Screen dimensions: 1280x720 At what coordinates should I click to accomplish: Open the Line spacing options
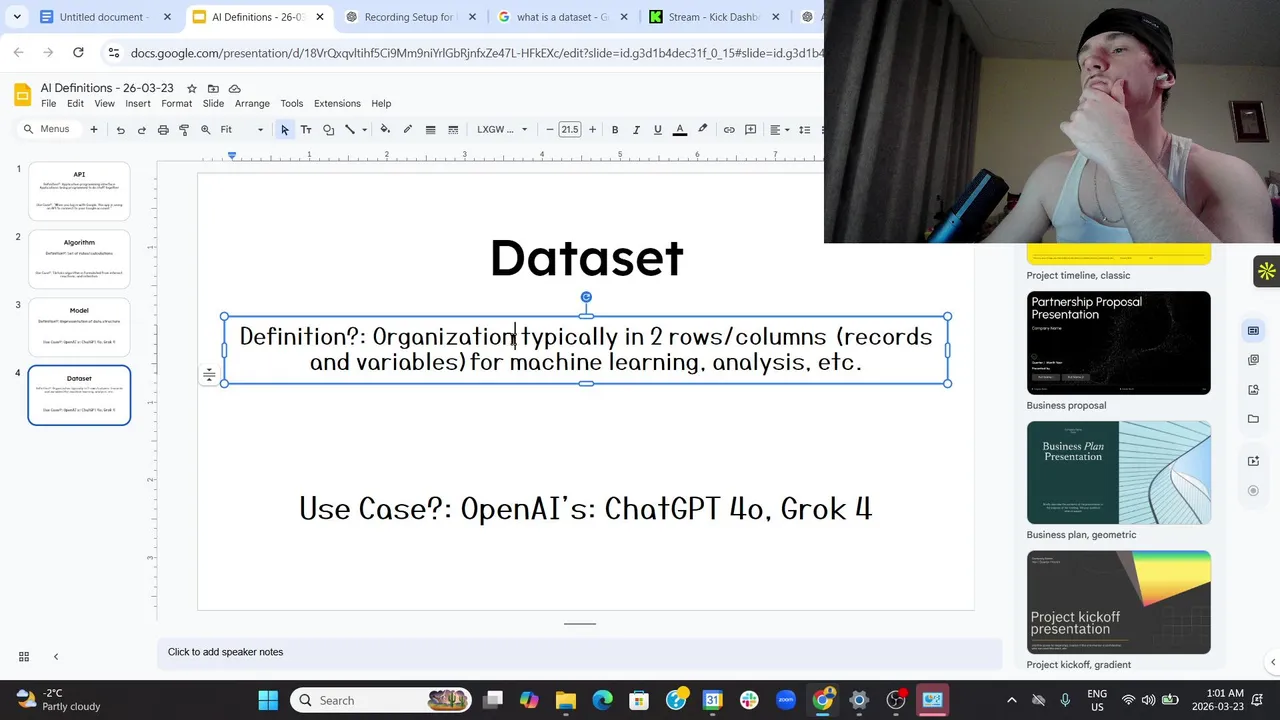804,130
